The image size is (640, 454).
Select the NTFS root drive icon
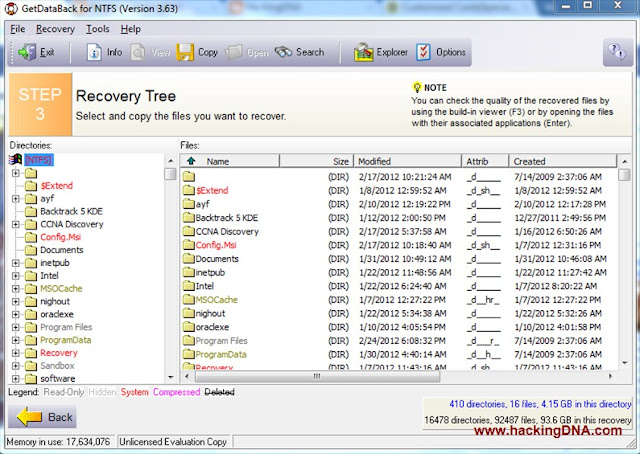pos(16,160)
